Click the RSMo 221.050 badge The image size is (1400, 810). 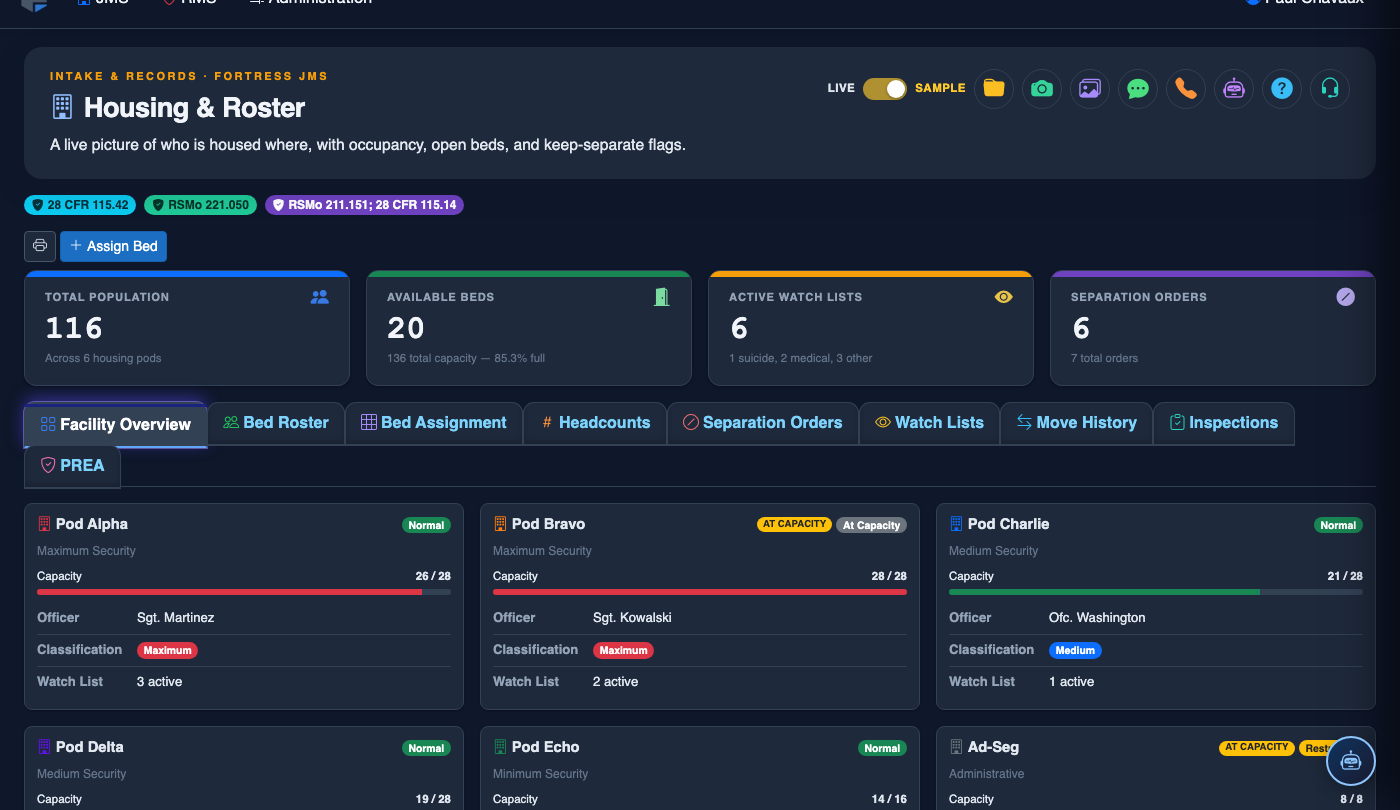pos(201,205)
